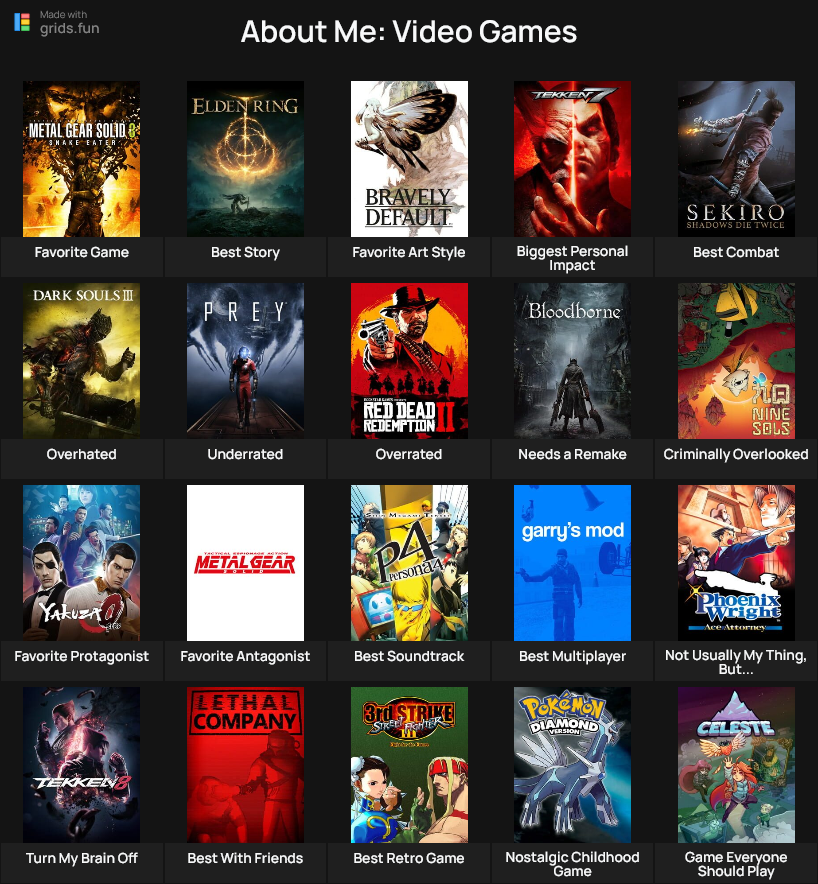Click the 'Favorite Game' label
Viewport: 818px width, 884px height.
tap(82, 252)
